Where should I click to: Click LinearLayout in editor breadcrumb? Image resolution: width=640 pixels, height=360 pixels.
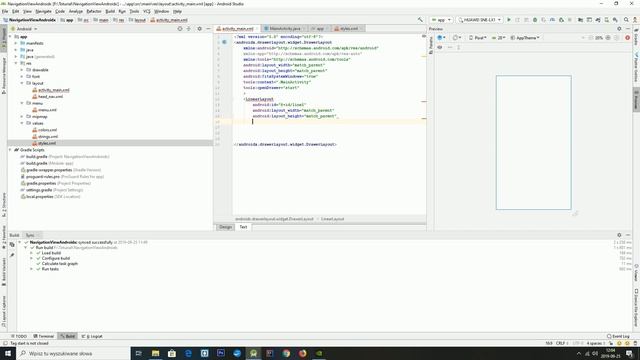pyautogui.click(x=332, y=219)
